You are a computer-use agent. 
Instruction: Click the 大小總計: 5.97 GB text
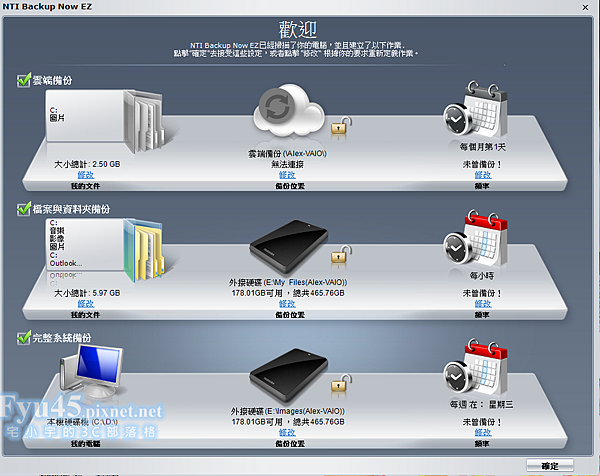[x=87, y=293]
